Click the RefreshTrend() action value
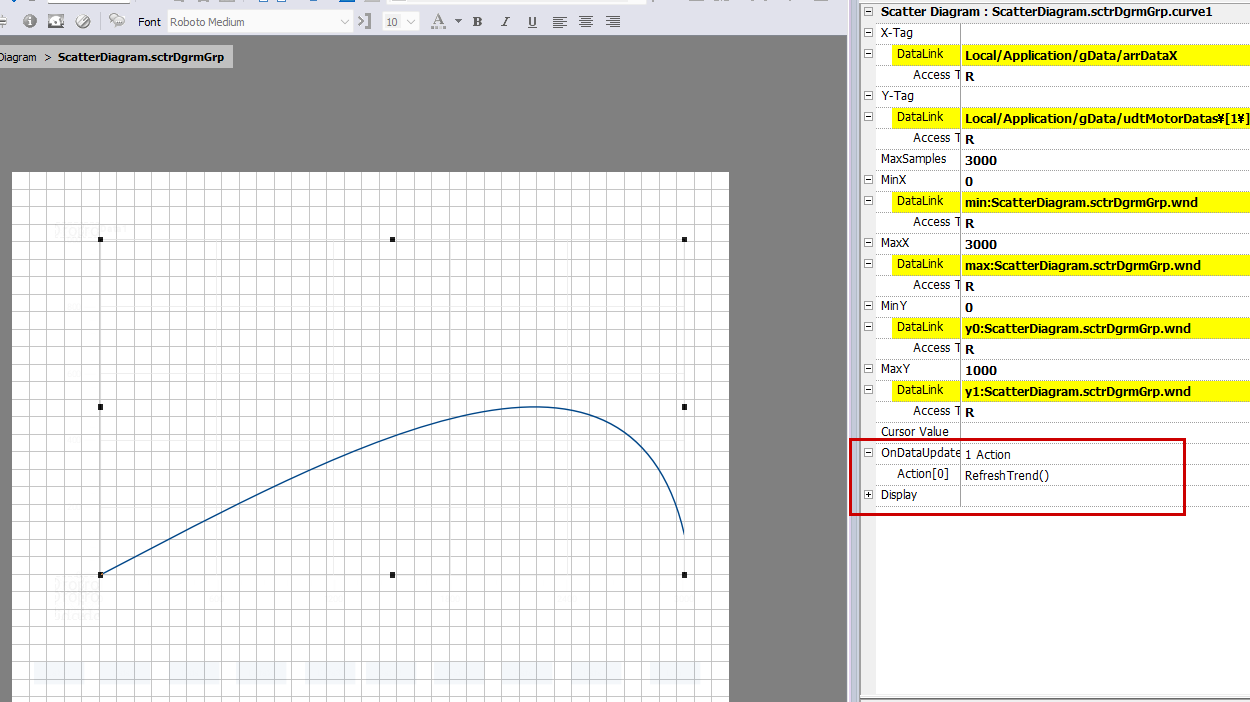Image resolution: width=1250 pixels, height=702 pixels. point(1007,475)
